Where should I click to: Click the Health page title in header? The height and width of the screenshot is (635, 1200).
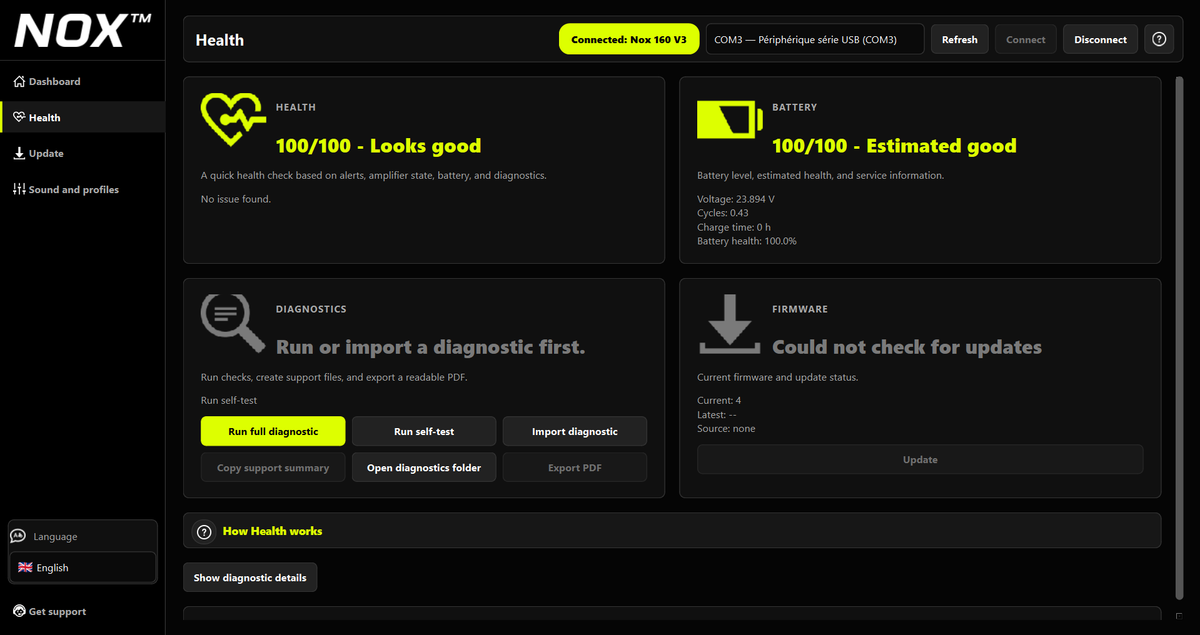point(220,40)
